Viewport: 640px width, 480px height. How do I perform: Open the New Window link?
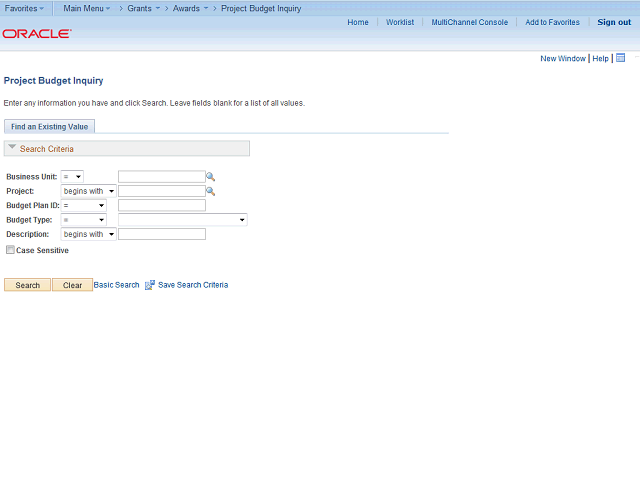[x=563, y=58]
